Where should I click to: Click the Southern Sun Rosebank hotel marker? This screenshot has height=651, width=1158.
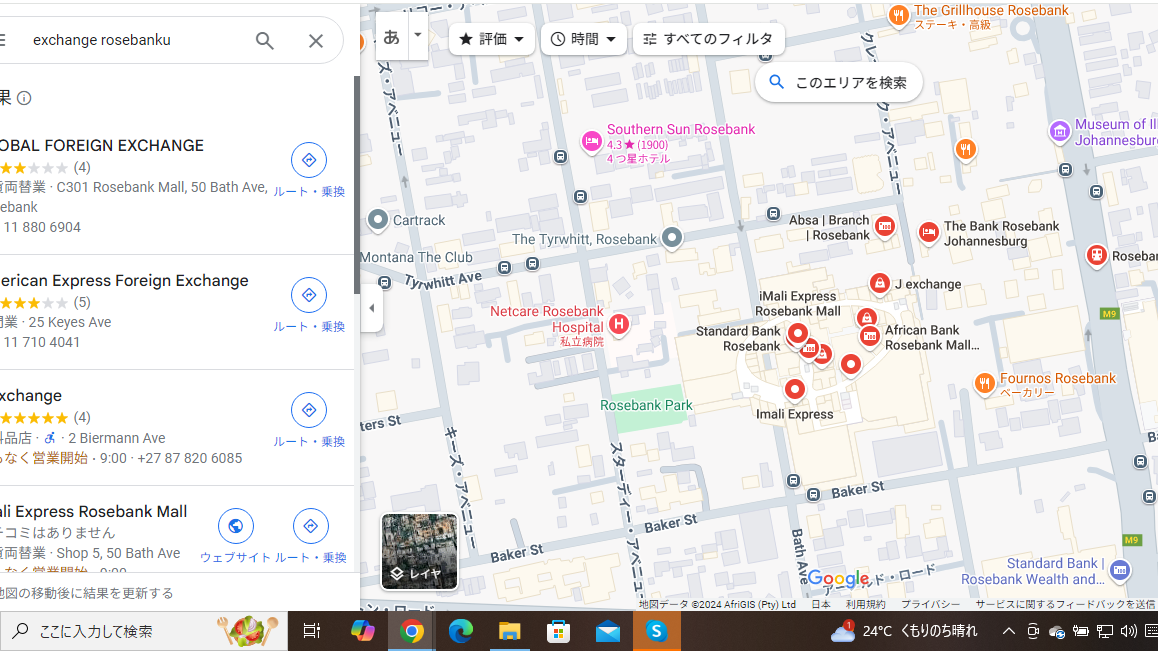591,141
